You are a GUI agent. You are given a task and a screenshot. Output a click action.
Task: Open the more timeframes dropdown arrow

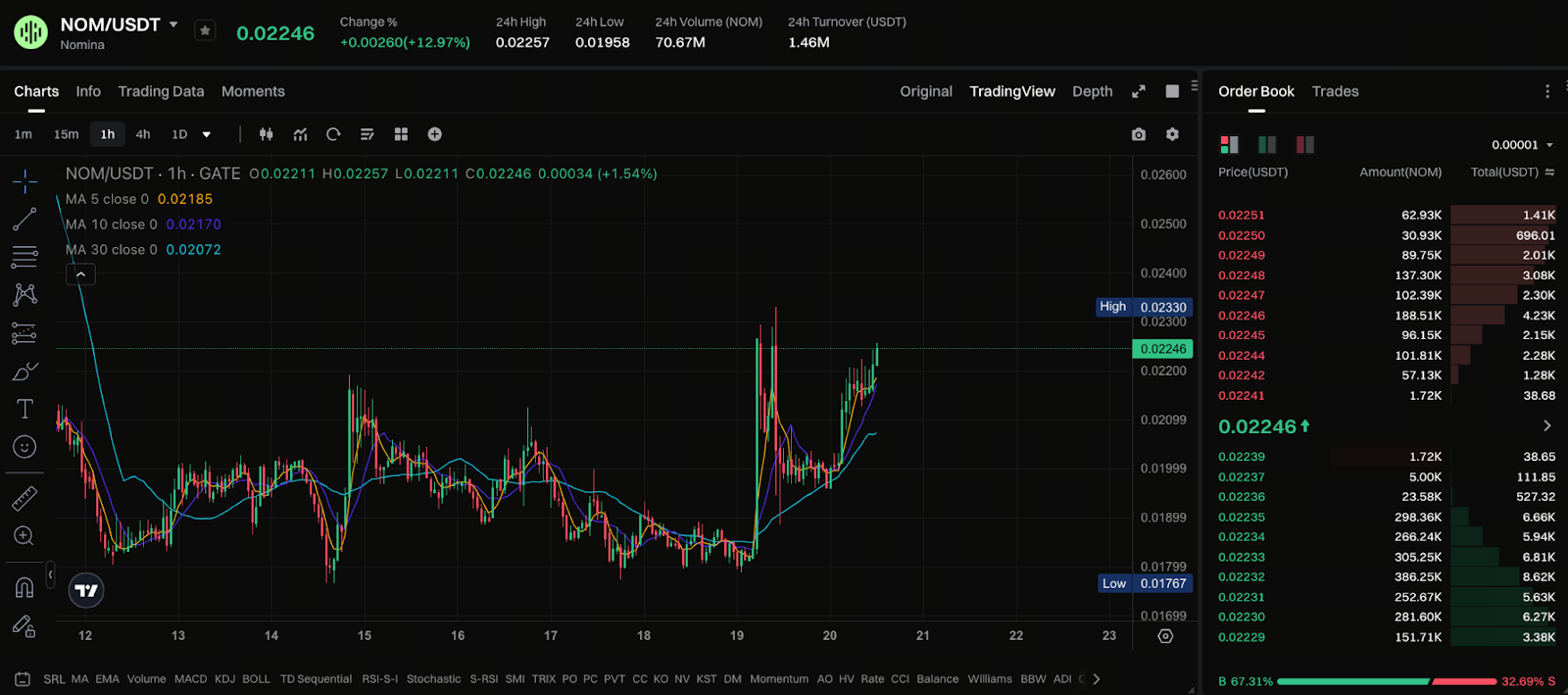(x=207, y=134)
